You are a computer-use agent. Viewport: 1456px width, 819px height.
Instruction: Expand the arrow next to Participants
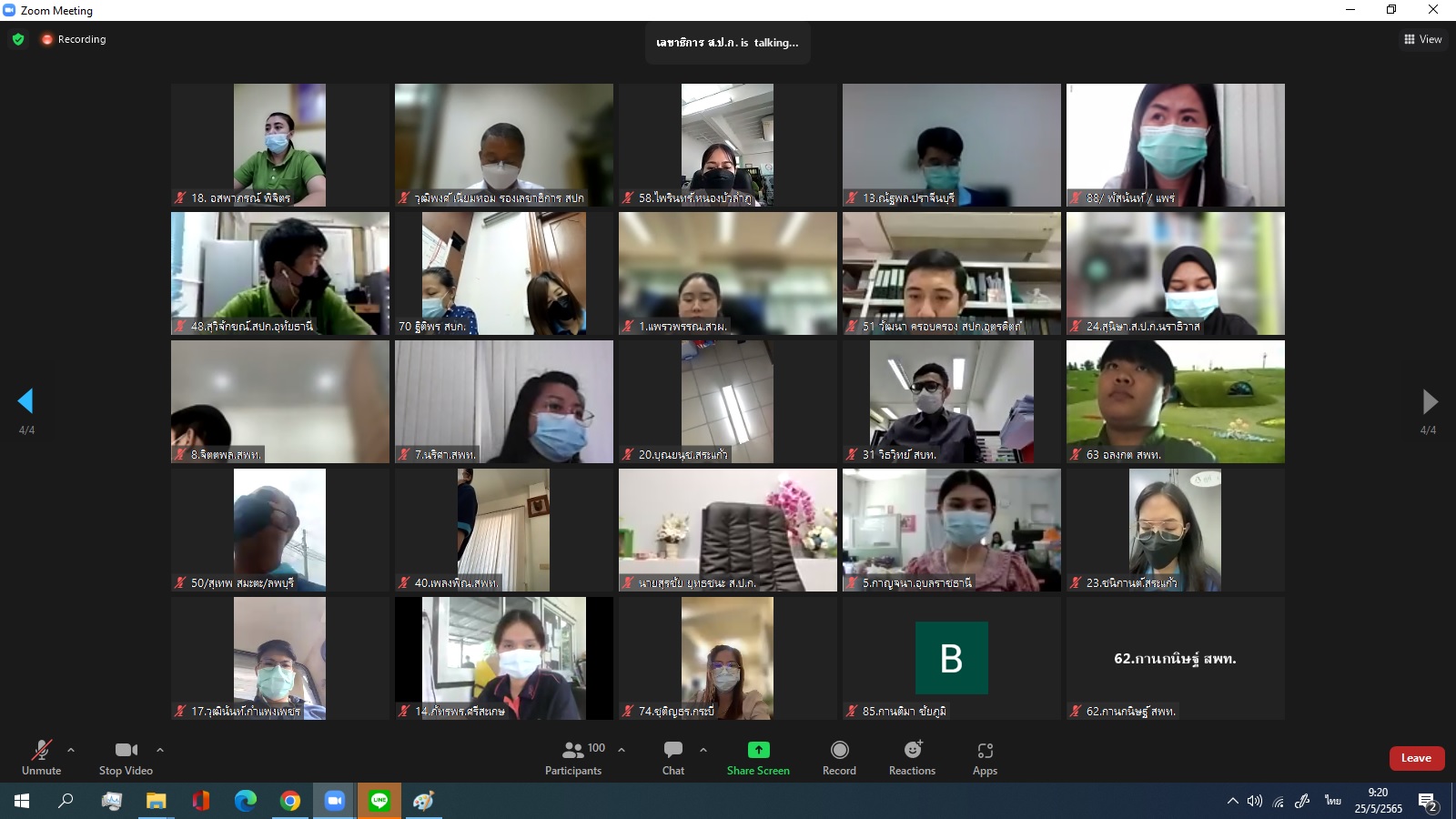pyautogui.click(x=622, y=750)
